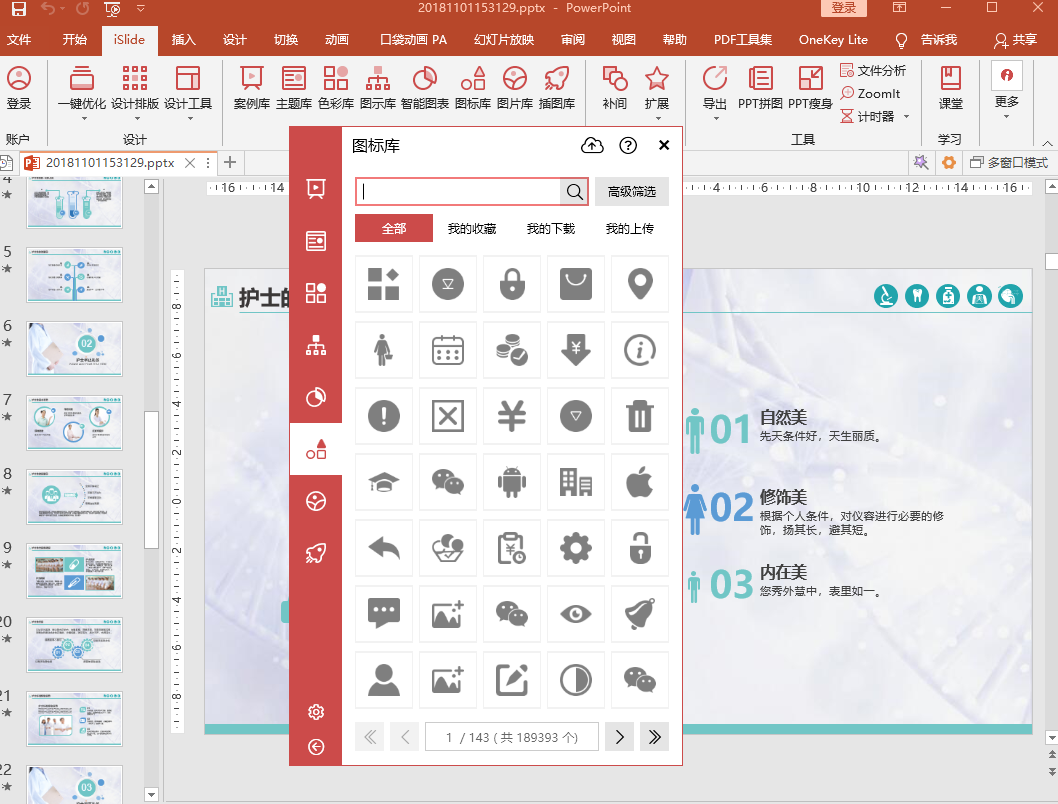Pick the graduation cap icon
The height and width of the screenshot is (804, 1058).
[383, 483]
